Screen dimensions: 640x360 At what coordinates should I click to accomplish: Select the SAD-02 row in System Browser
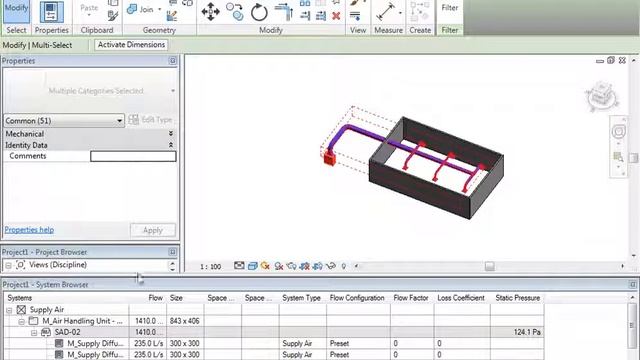point(274,332)
